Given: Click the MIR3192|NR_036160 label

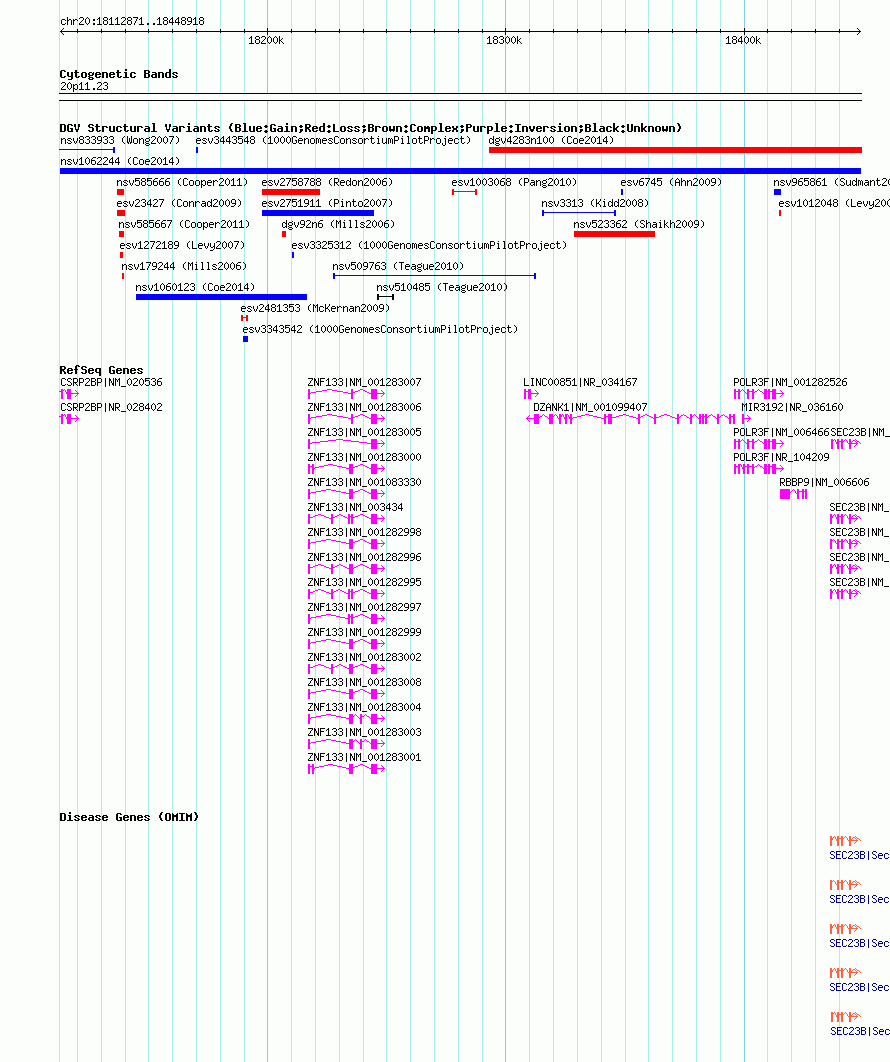Looking at the screenshot, I should point(792,407).
